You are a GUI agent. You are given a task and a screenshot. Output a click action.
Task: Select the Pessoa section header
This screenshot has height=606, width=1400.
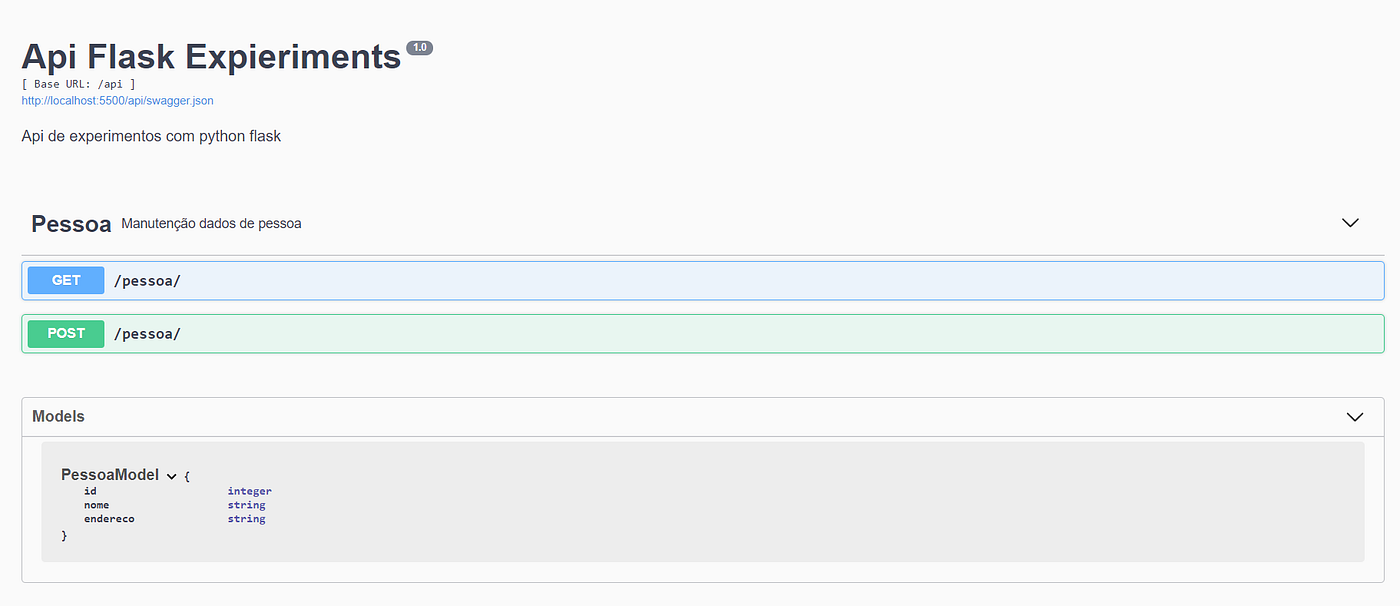pos(70,223)
